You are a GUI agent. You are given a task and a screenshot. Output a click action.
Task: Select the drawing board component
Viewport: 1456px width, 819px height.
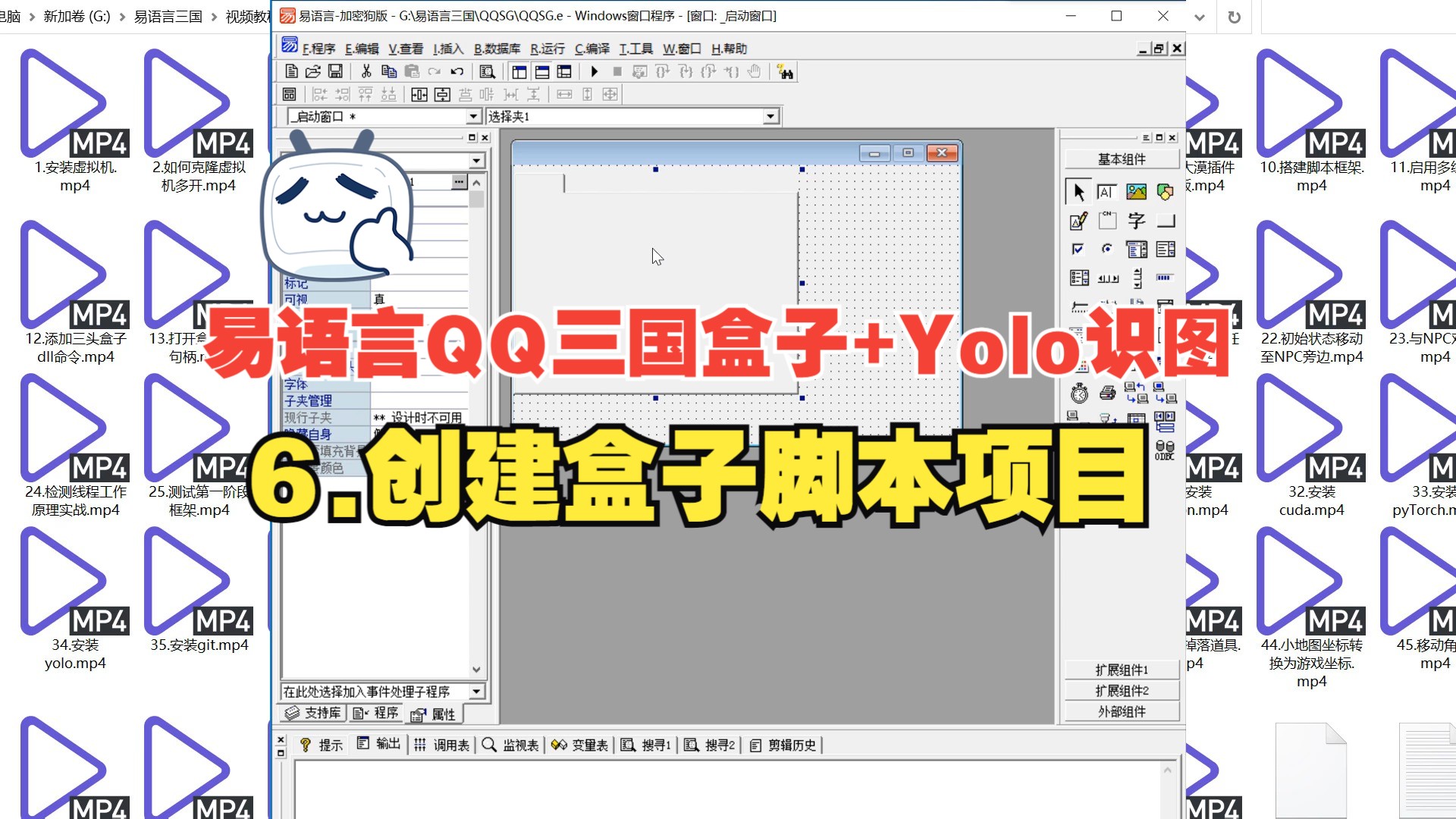(x=1078, y=221)
